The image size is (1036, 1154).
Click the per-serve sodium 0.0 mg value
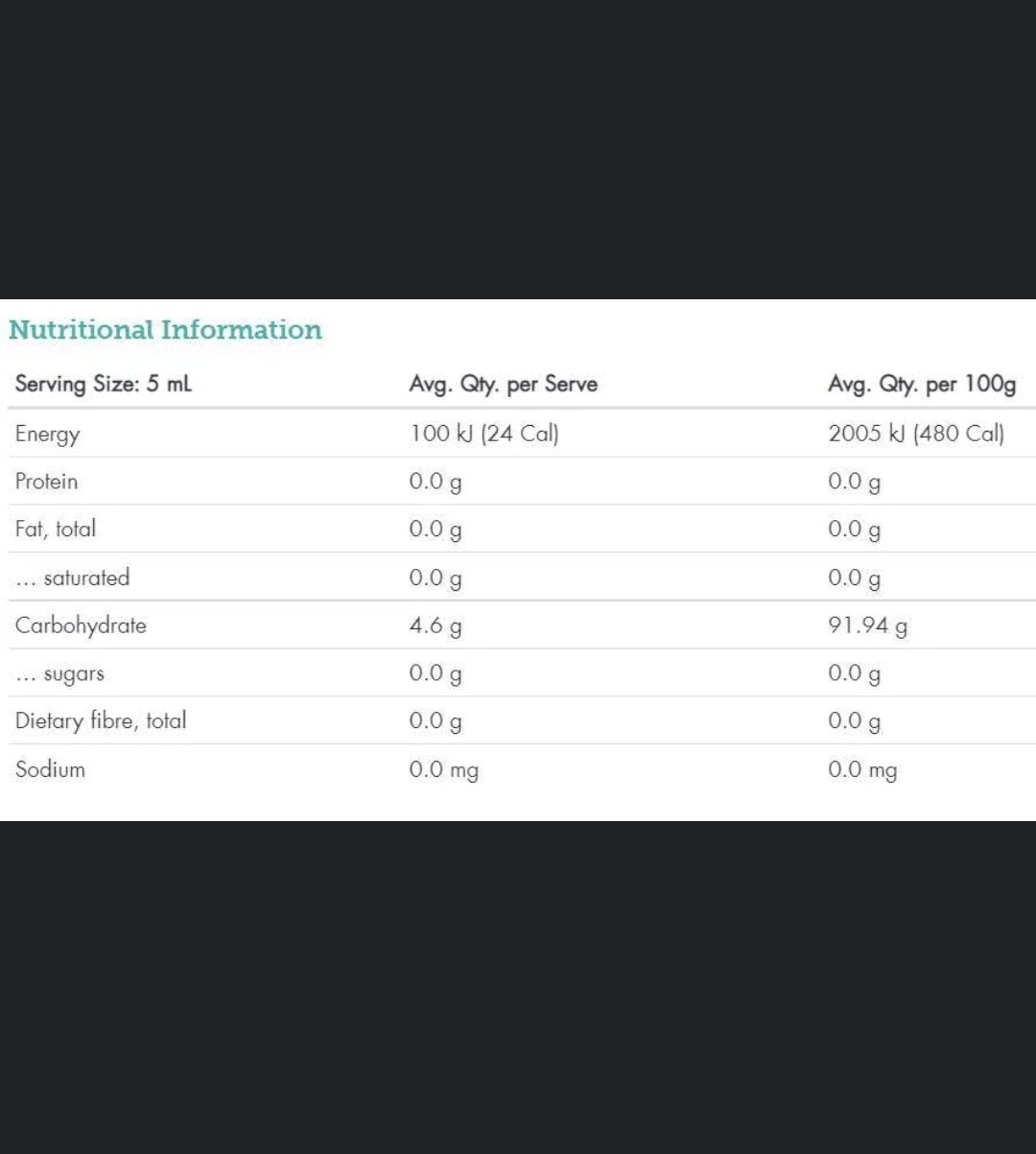coord(443,770)
